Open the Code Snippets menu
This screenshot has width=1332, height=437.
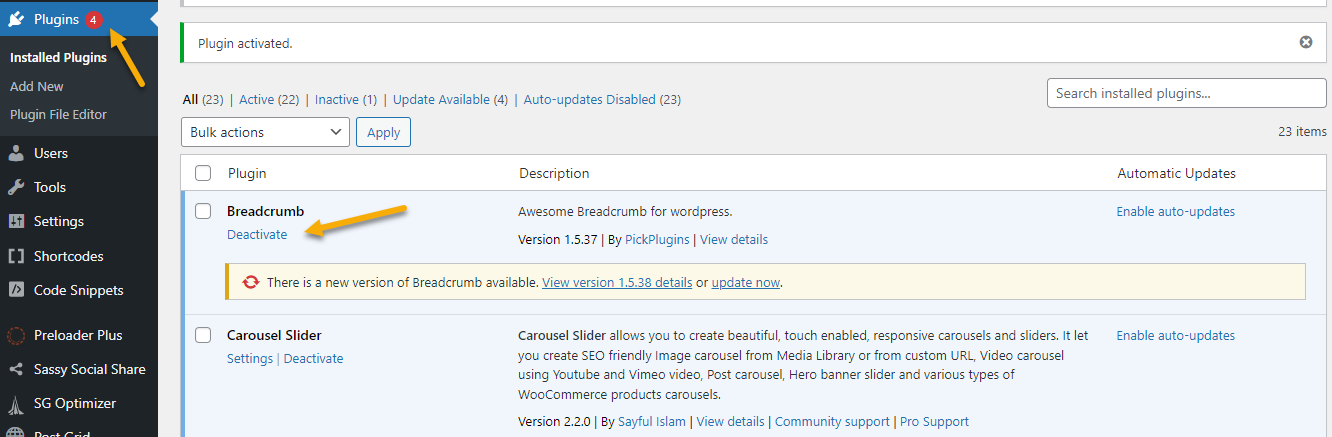coord(79,290)
